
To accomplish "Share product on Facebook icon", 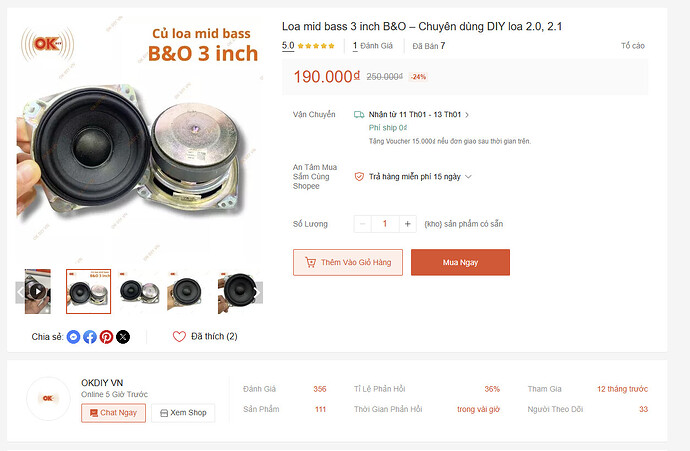I will click(90, 337).
